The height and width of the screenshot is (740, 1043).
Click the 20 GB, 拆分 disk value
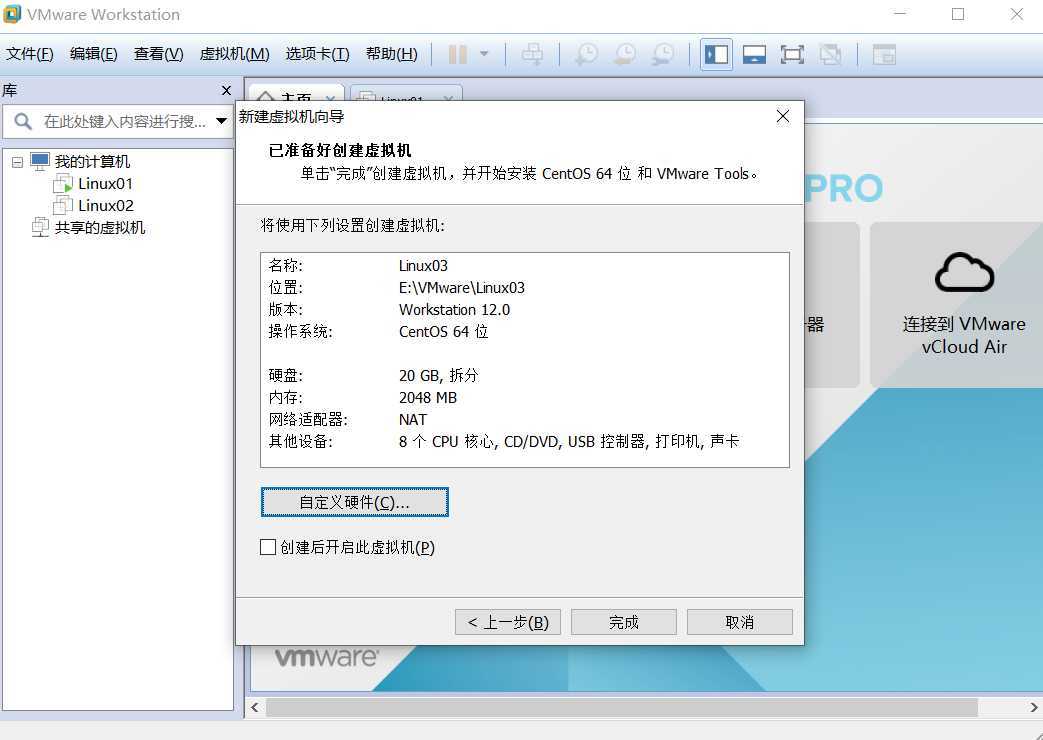(x=438, y=375)
